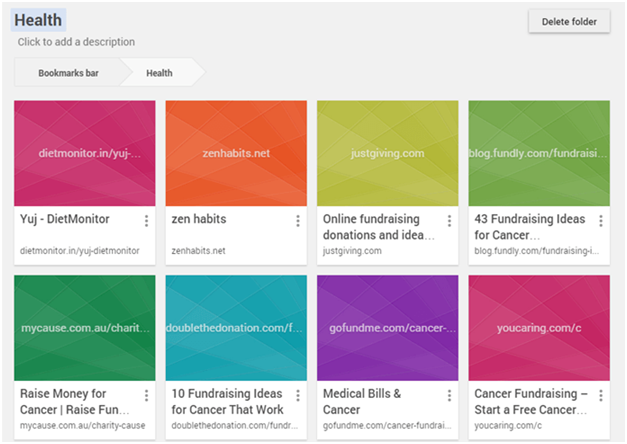Click Online fundraising donations and idea title
The image size is (627, 444).
pyautogui.click(x=378, y=227)
